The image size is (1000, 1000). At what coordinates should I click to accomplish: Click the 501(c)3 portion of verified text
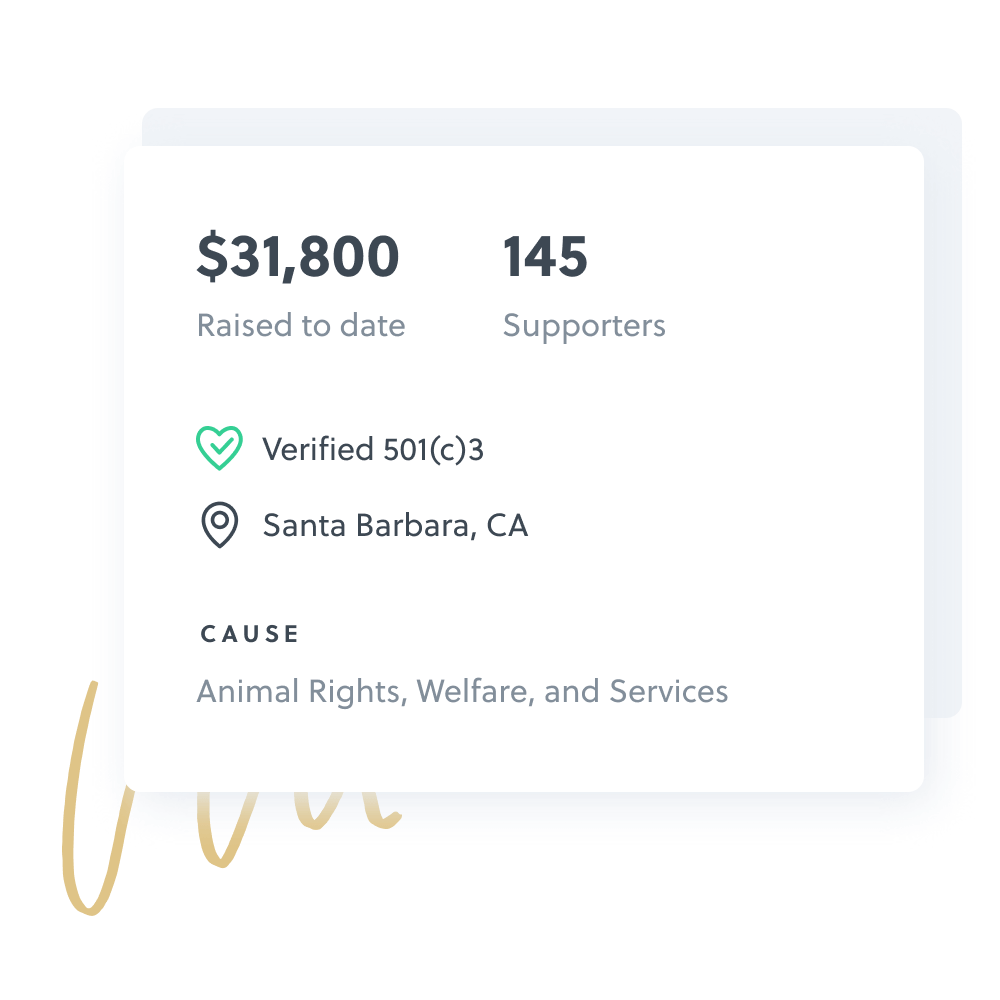coord(433,449)
